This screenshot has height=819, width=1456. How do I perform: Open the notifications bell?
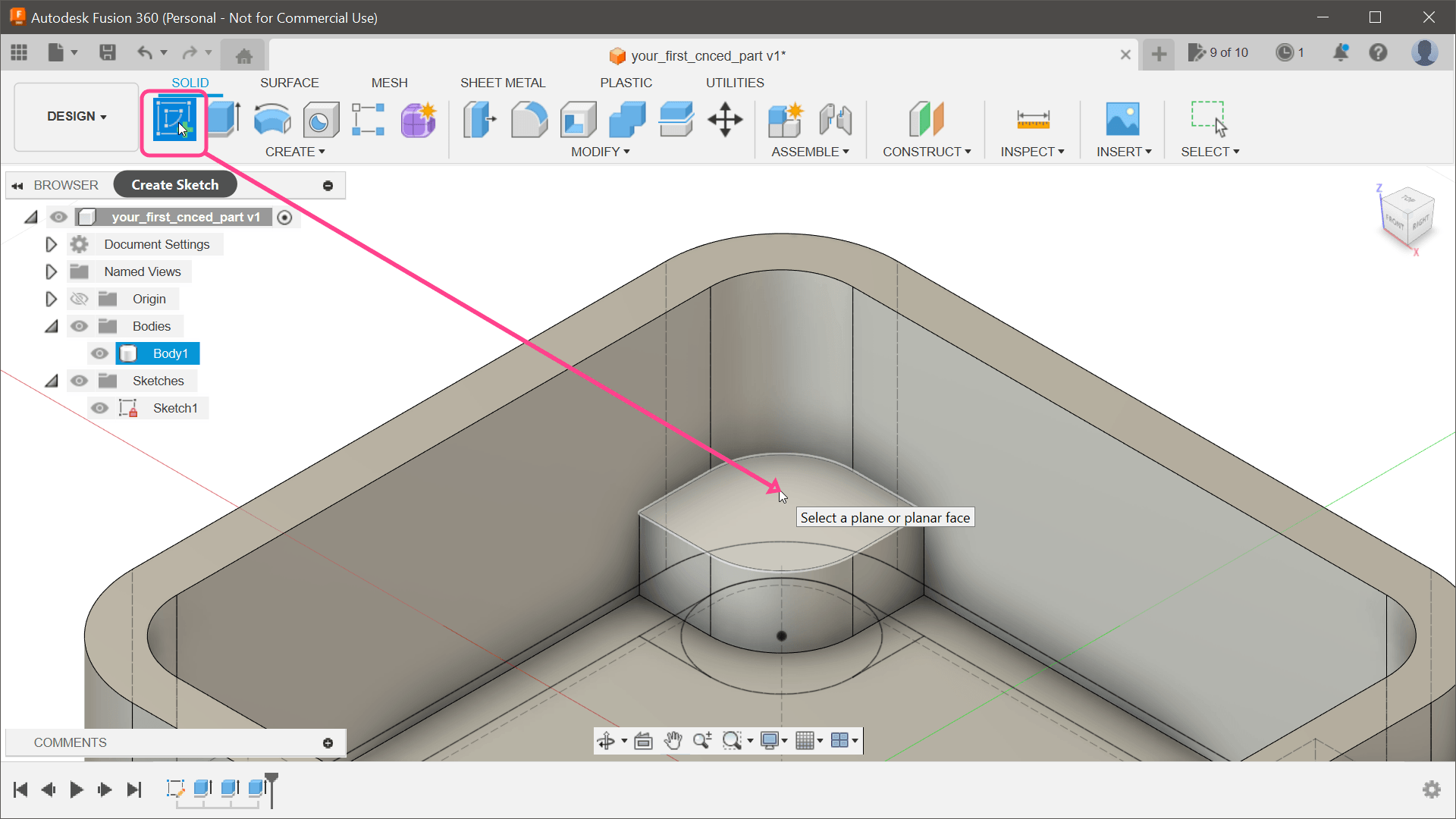[x=1341, y=52]
